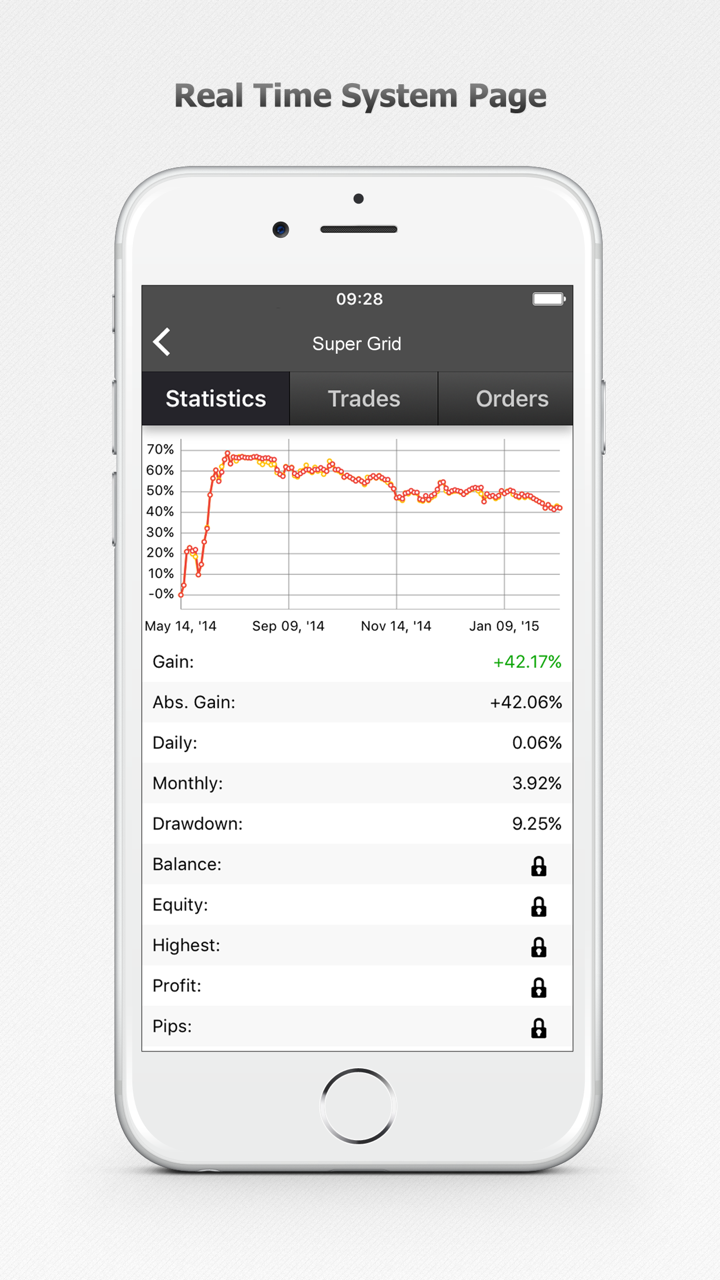The height and width of the screenshot is (1280, 720).
Task: Tap the lock icon beside Pips
Action: 538,1028
